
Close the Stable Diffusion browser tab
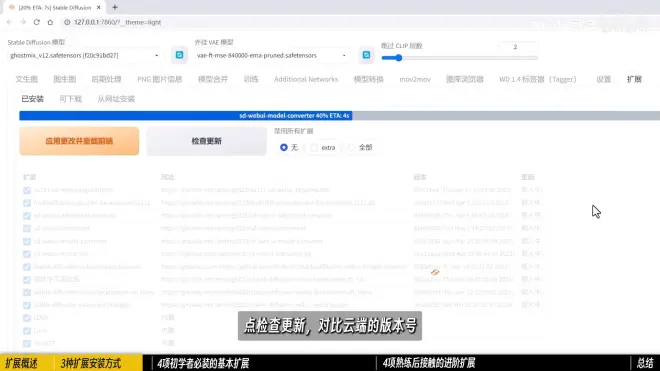point(99,8)
